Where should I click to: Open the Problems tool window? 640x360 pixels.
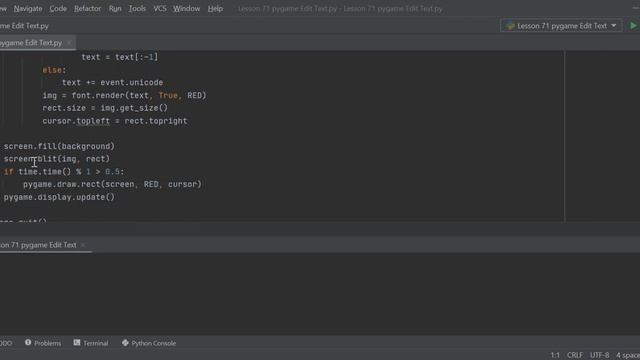pyautogui.click(x=43, y=343)
